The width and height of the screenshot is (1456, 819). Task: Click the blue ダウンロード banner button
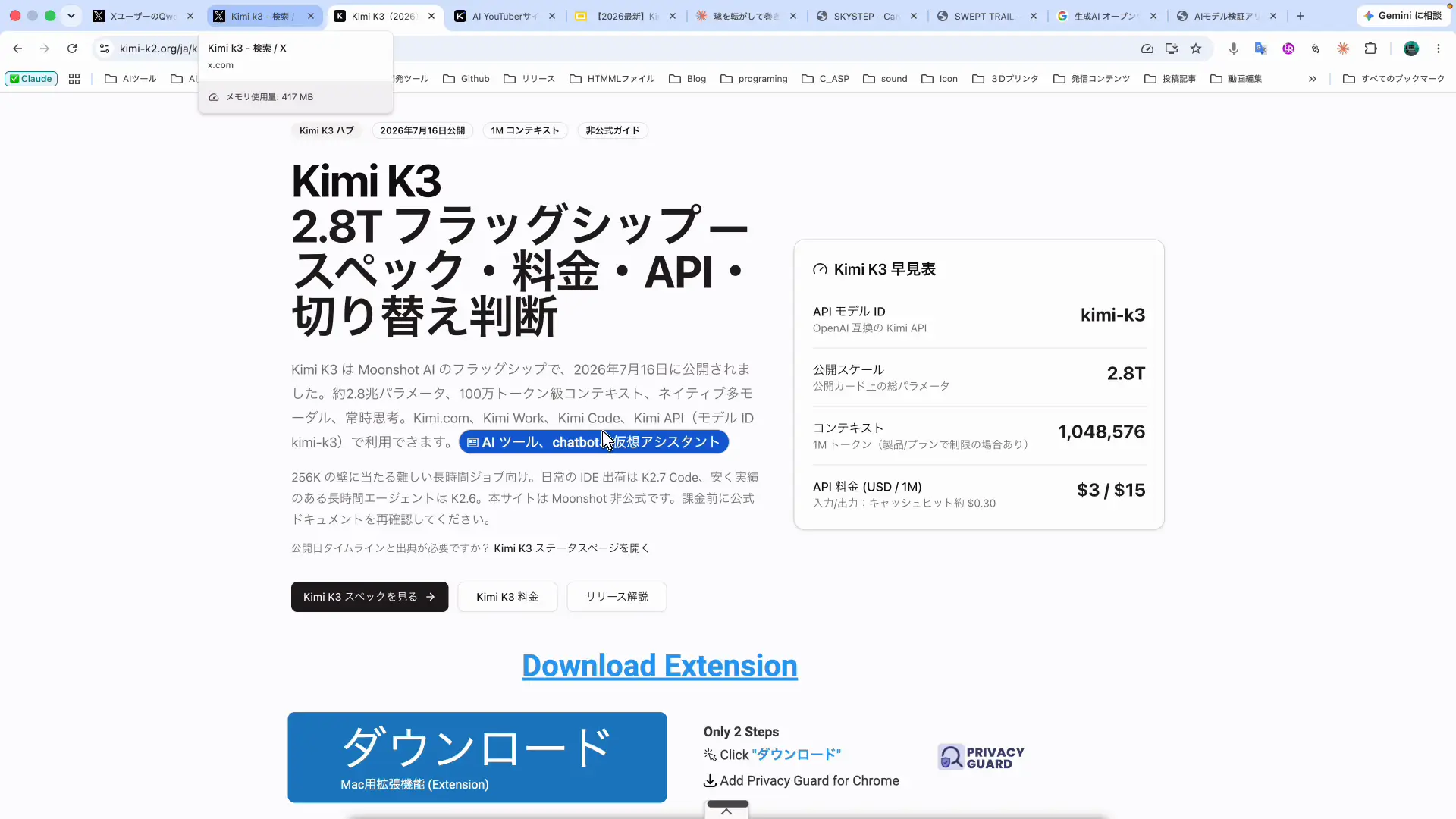click(x=477, y=757)
